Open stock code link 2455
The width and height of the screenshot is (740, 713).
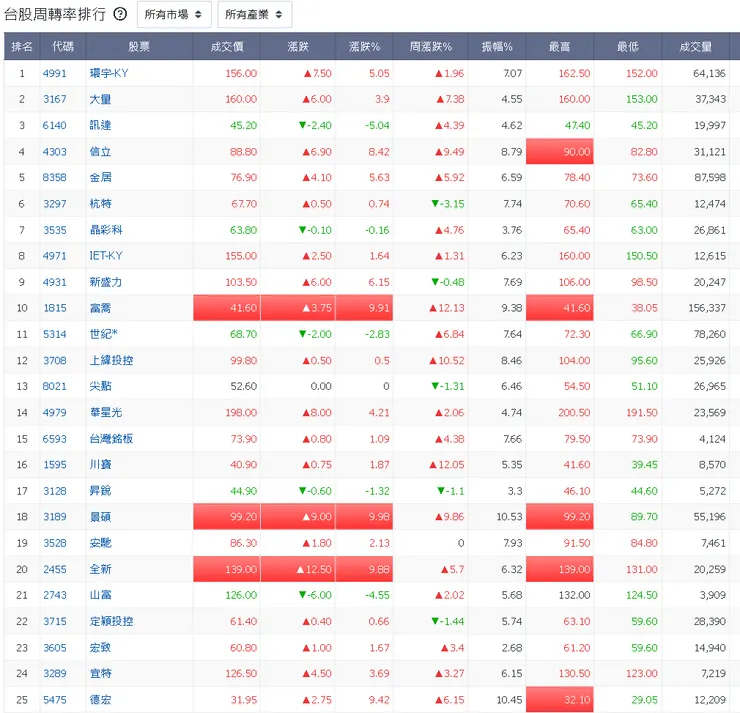coord(55,569)
